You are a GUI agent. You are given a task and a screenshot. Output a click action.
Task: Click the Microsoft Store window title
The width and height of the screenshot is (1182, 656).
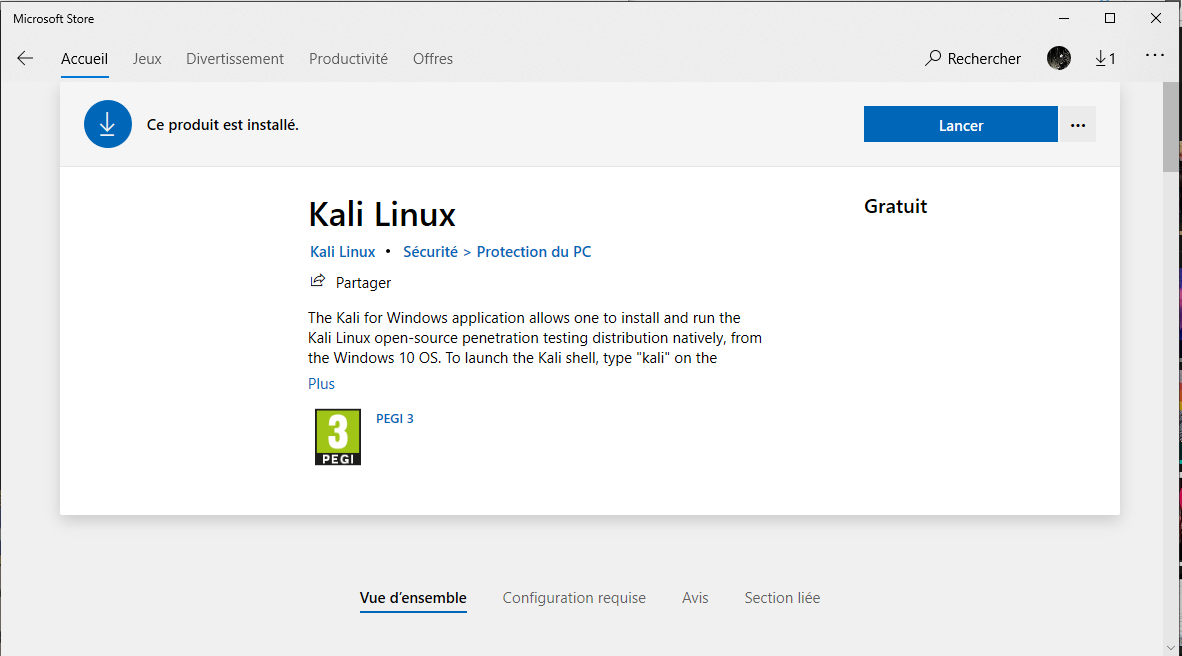point(54,19)
